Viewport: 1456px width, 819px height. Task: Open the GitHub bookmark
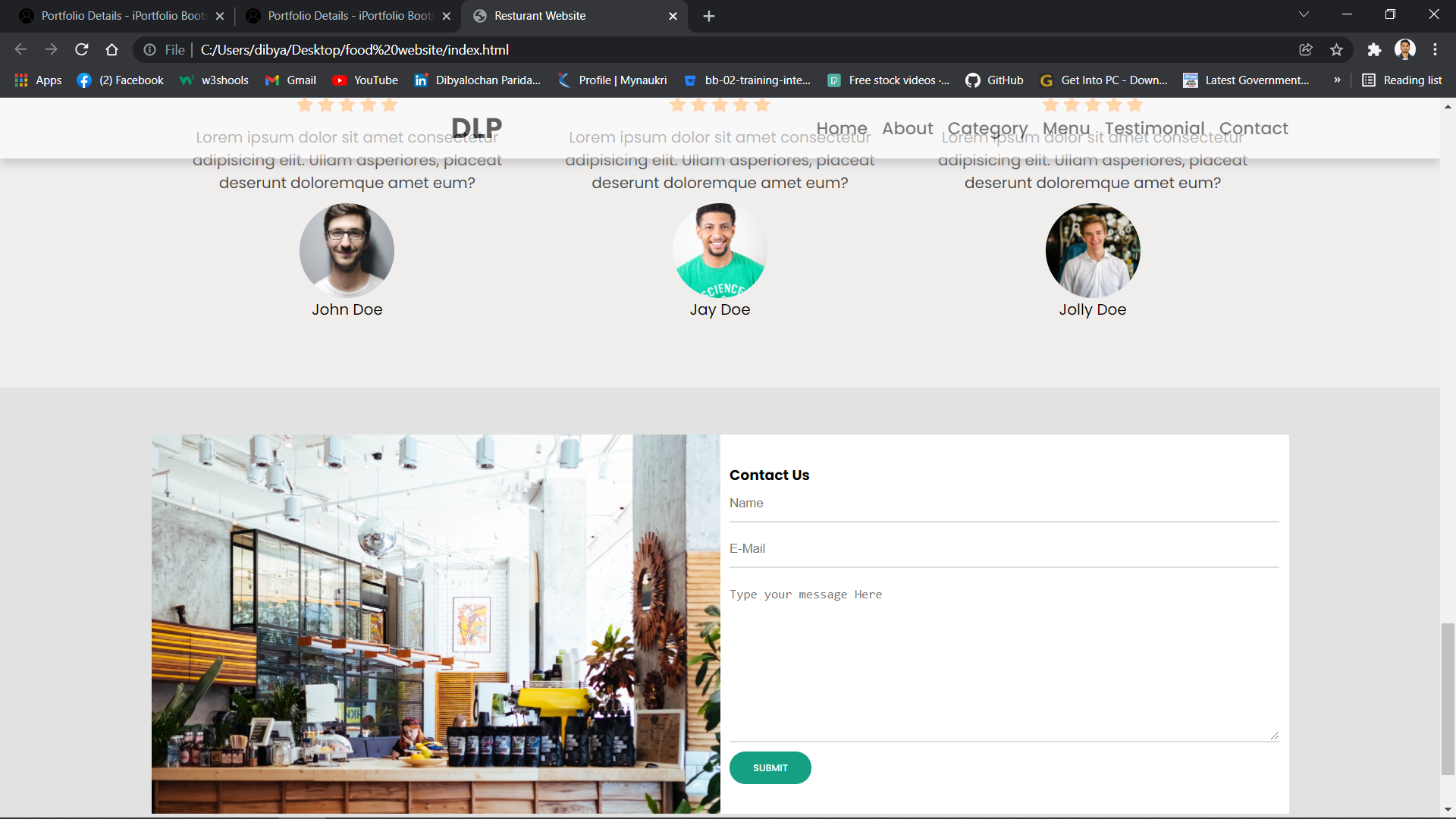[x=994, y=80]
